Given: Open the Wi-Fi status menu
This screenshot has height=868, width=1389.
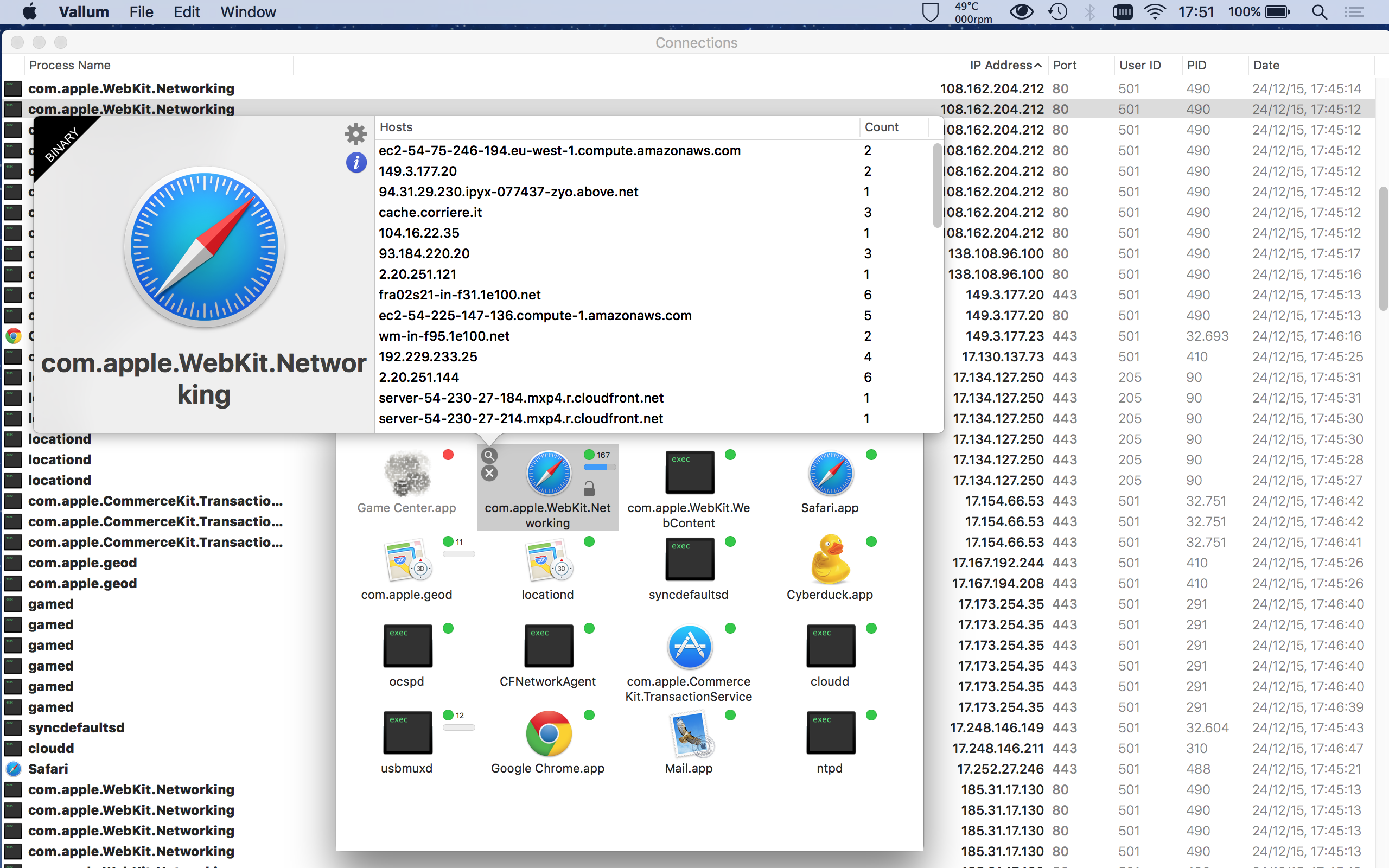Looking at the screenshot, I should [x=1155, y=12].
